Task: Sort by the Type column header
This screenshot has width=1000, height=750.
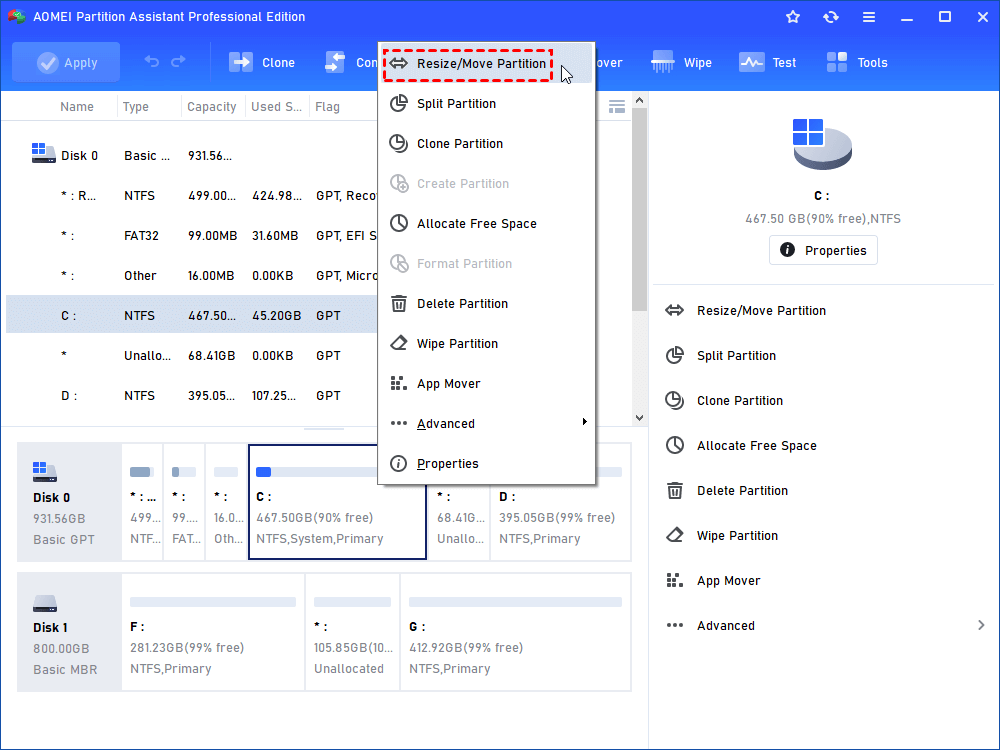Action: coord(136,107)
